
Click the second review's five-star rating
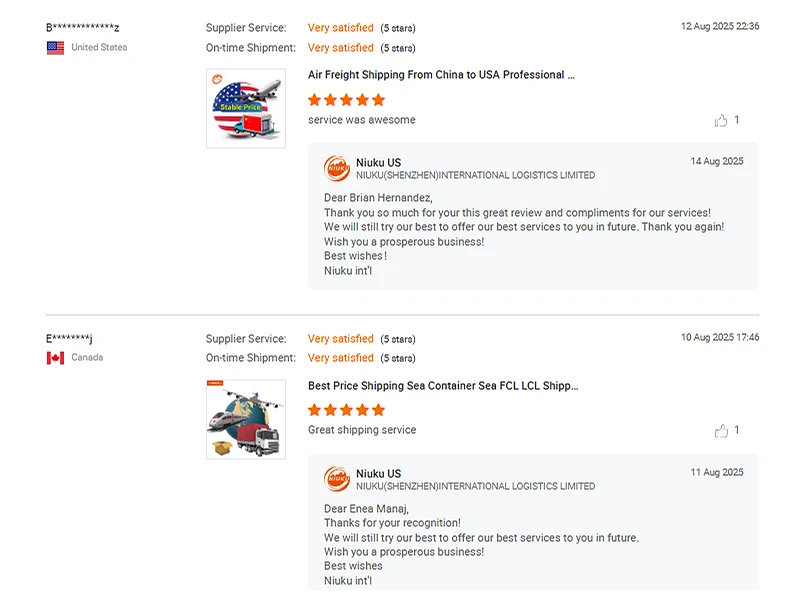[346, 410]
